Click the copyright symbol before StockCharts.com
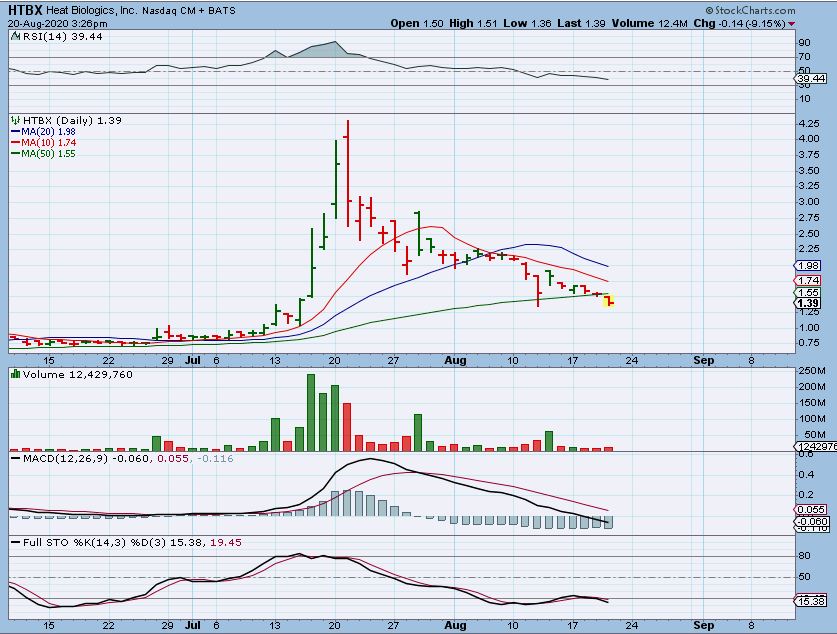837x634 pixels. (x=709, y=10)
